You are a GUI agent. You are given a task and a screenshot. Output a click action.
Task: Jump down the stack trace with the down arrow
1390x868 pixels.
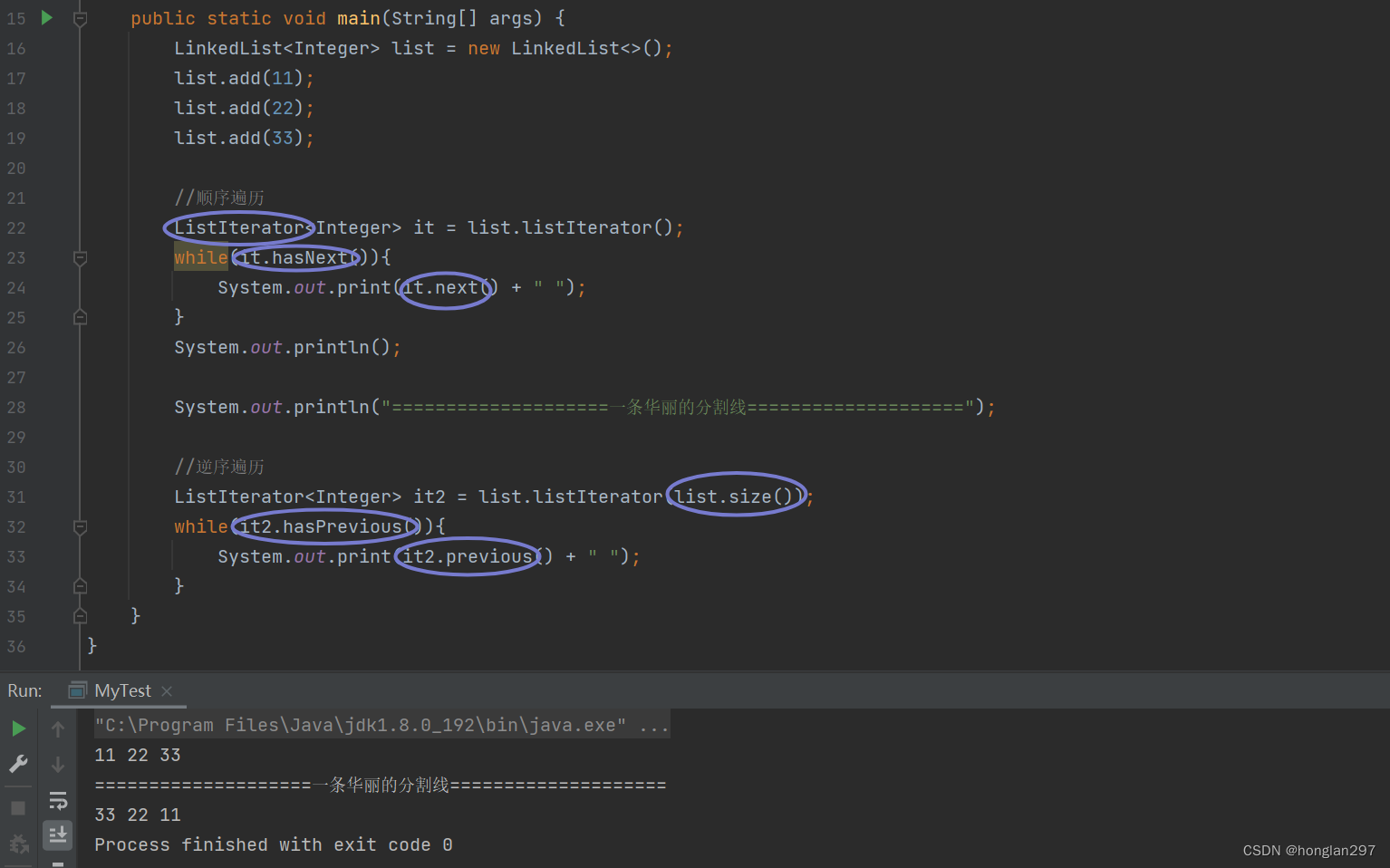click(58, 765)
